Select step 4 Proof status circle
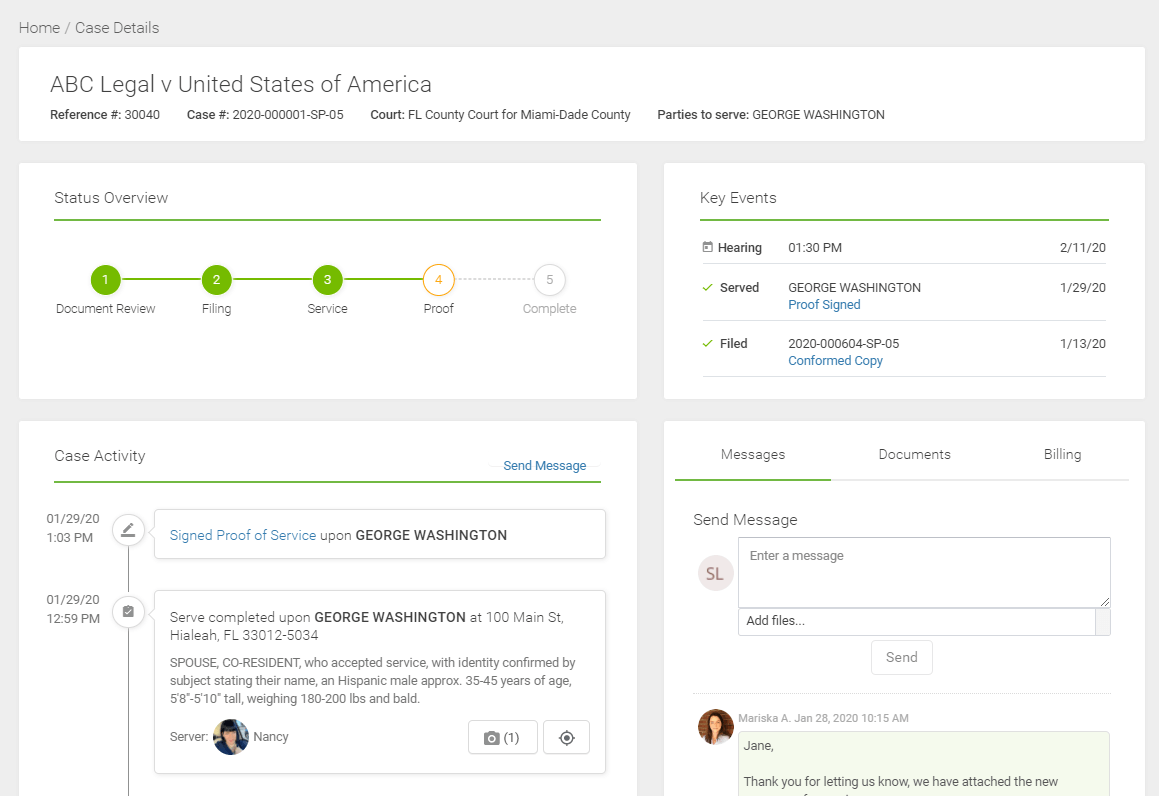Image resolution: width=1159 pixels, height=796 pixels. (x=438, y=280)
